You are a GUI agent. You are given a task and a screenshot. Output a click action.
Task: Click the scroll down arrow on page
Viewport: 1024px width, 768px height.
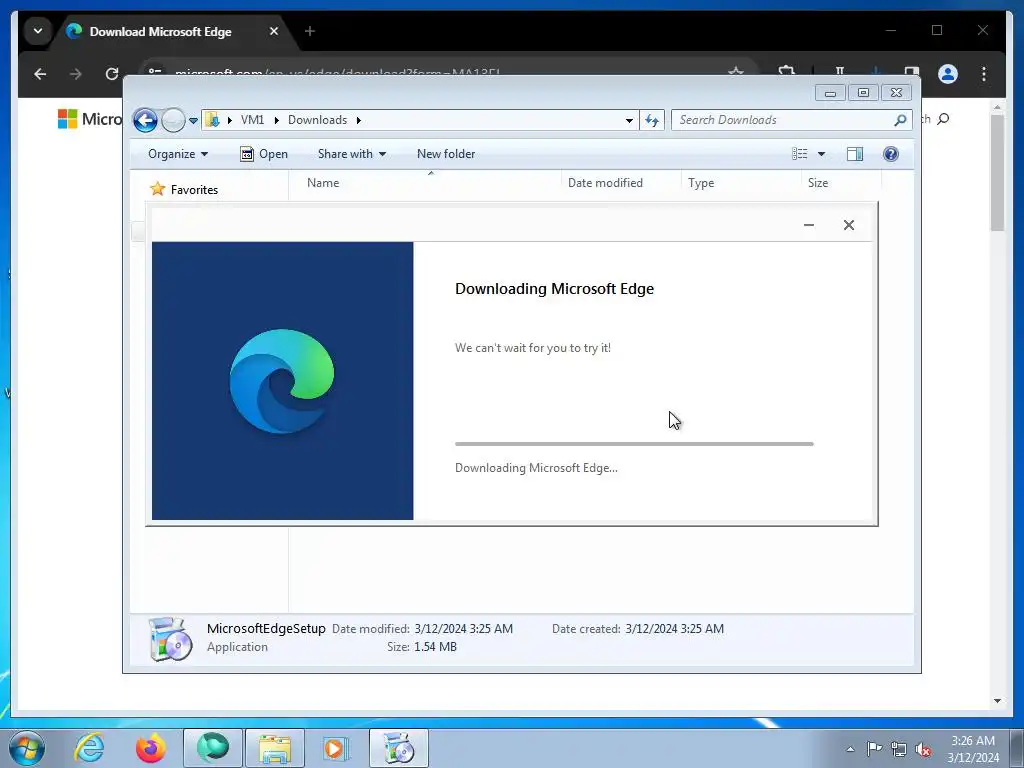pyautogui.click(x=997, y=701)
